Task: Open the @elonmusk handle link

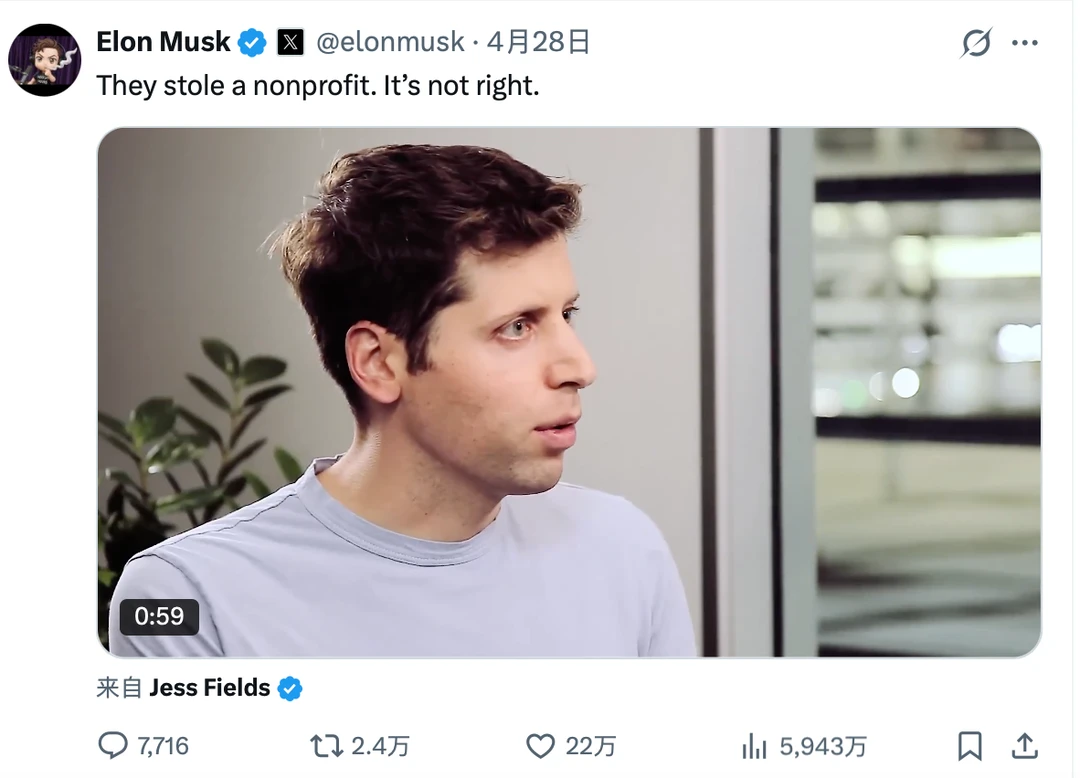Action: 390,43
